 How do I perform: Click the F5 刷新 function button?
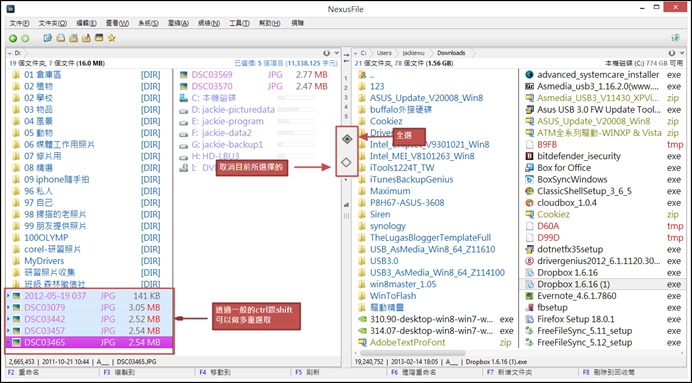(x=307, y=372)
